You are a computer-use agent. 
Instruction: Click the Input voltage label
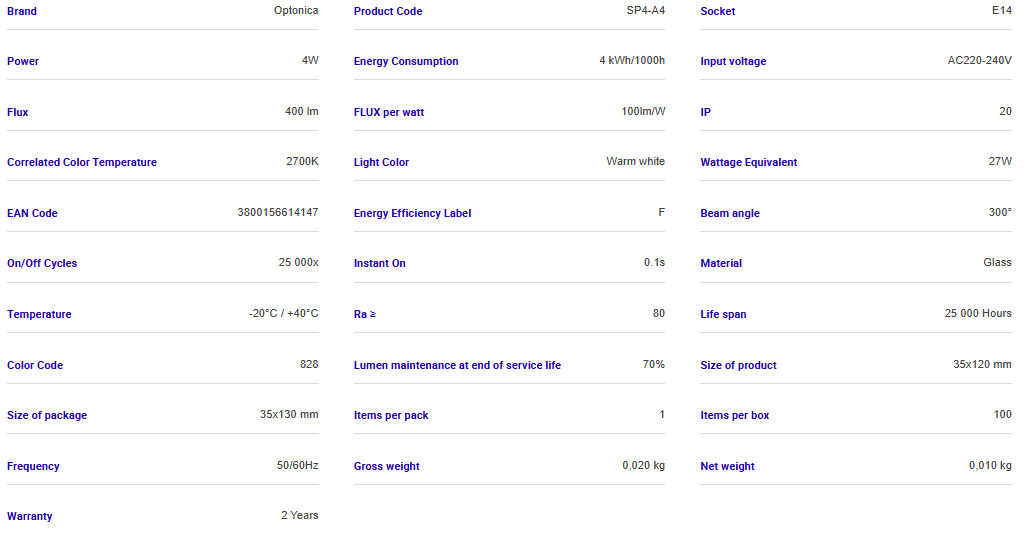point(733,61)
